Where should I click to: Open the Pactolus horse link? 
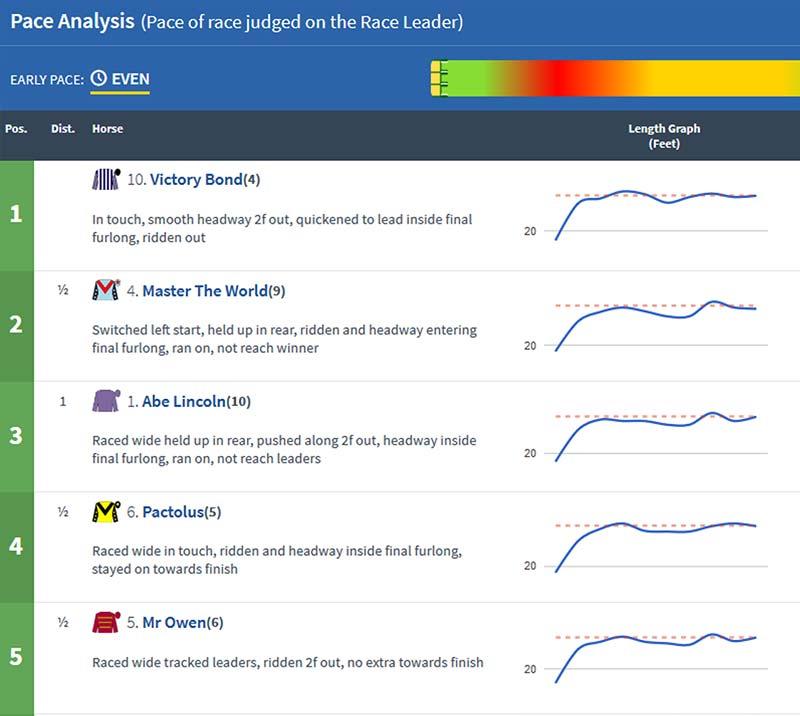(x=172, y=512)
